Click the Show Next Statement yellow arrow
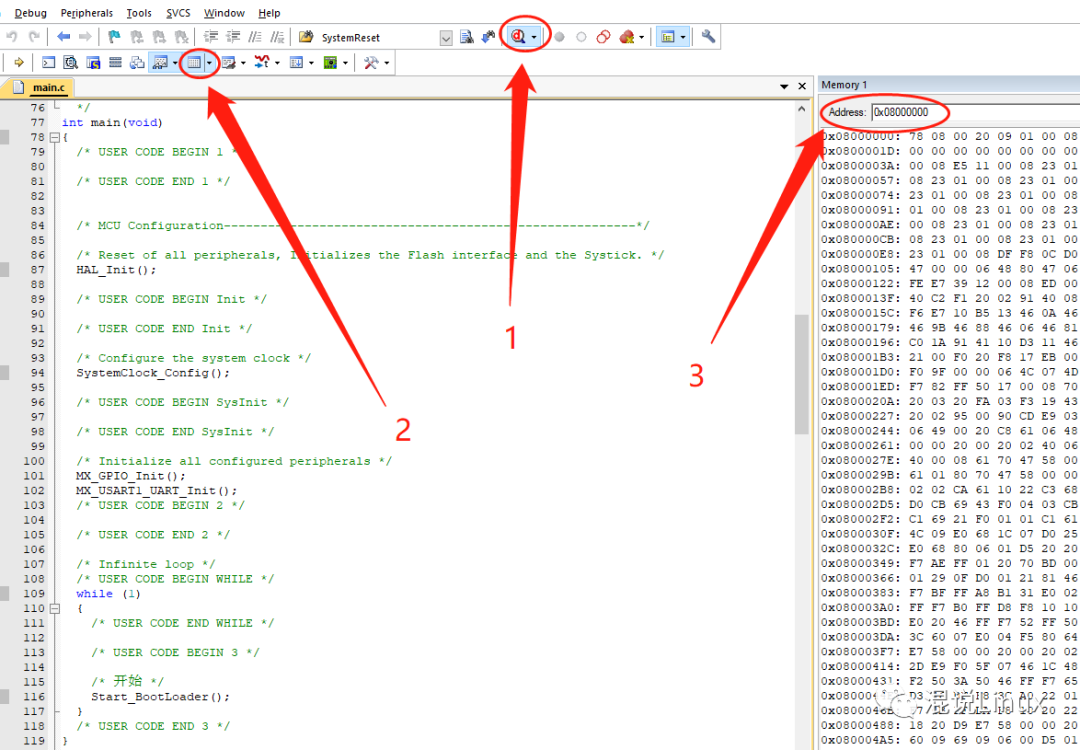The image size is (1080, 750). [19, 63]
